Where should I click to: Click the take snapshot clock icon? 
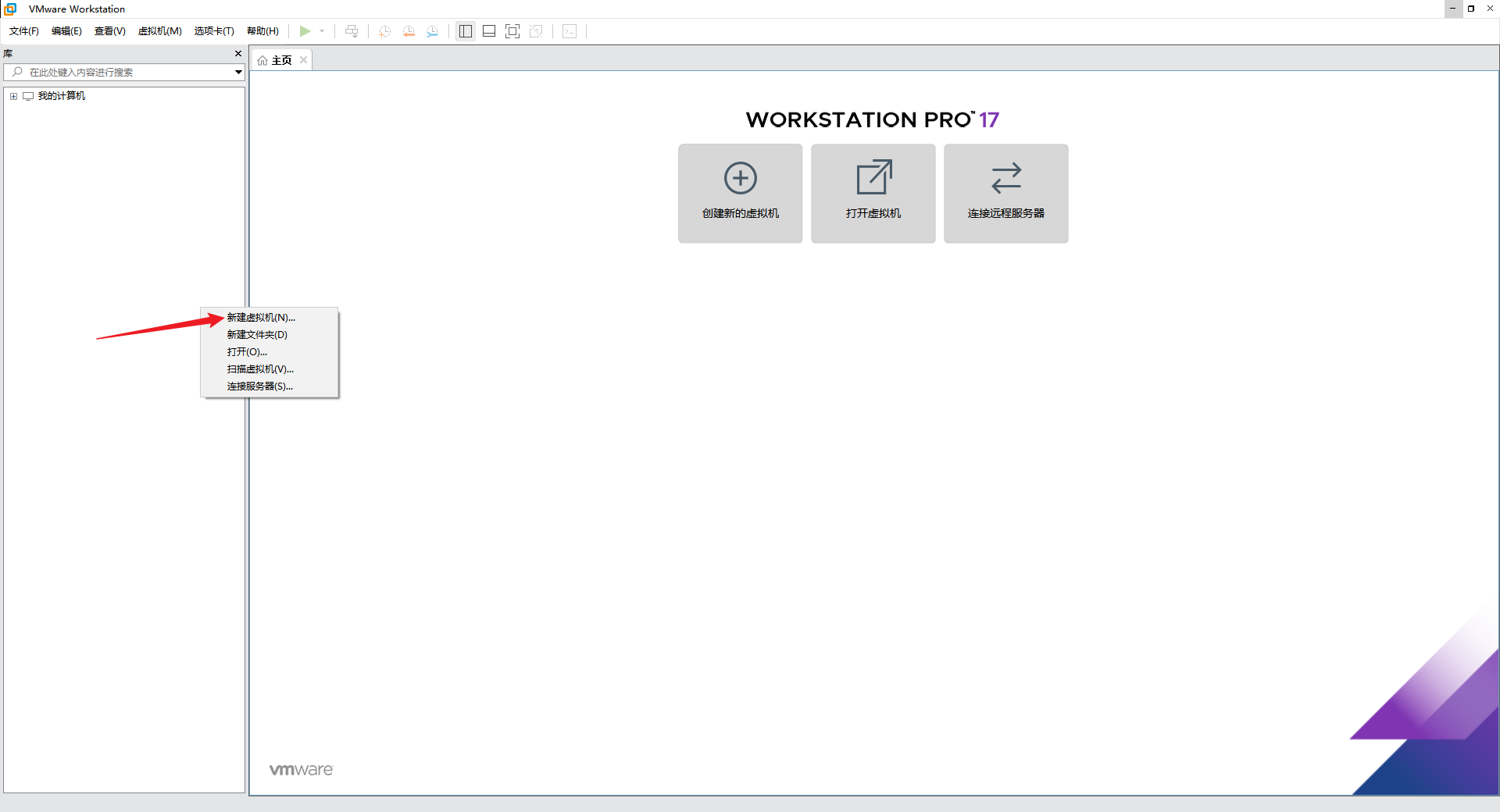(384, 31)
